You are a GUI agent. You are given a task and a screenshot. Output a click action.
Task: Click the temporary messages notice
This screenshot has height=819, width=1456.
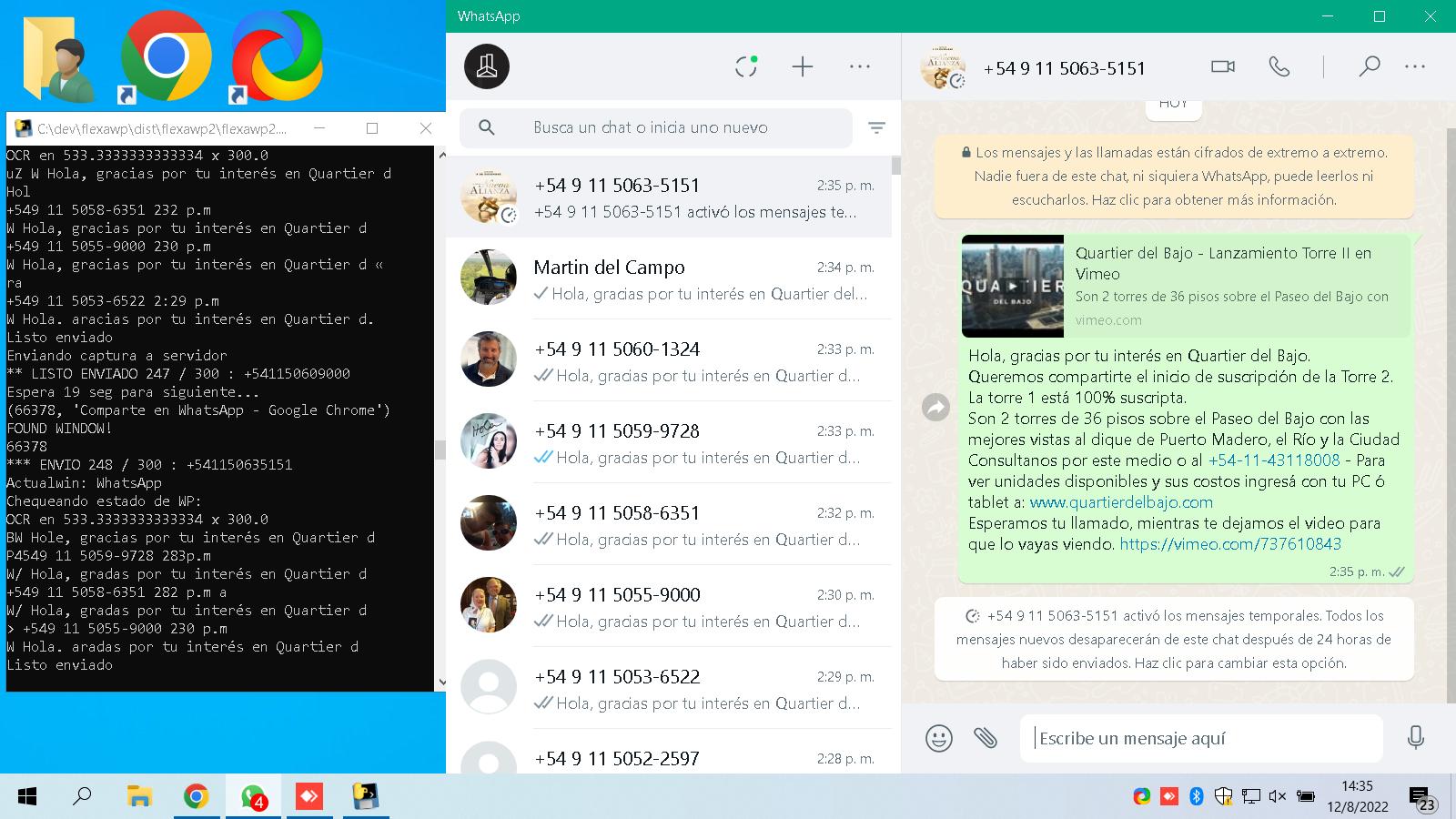tap(1174, 639)
